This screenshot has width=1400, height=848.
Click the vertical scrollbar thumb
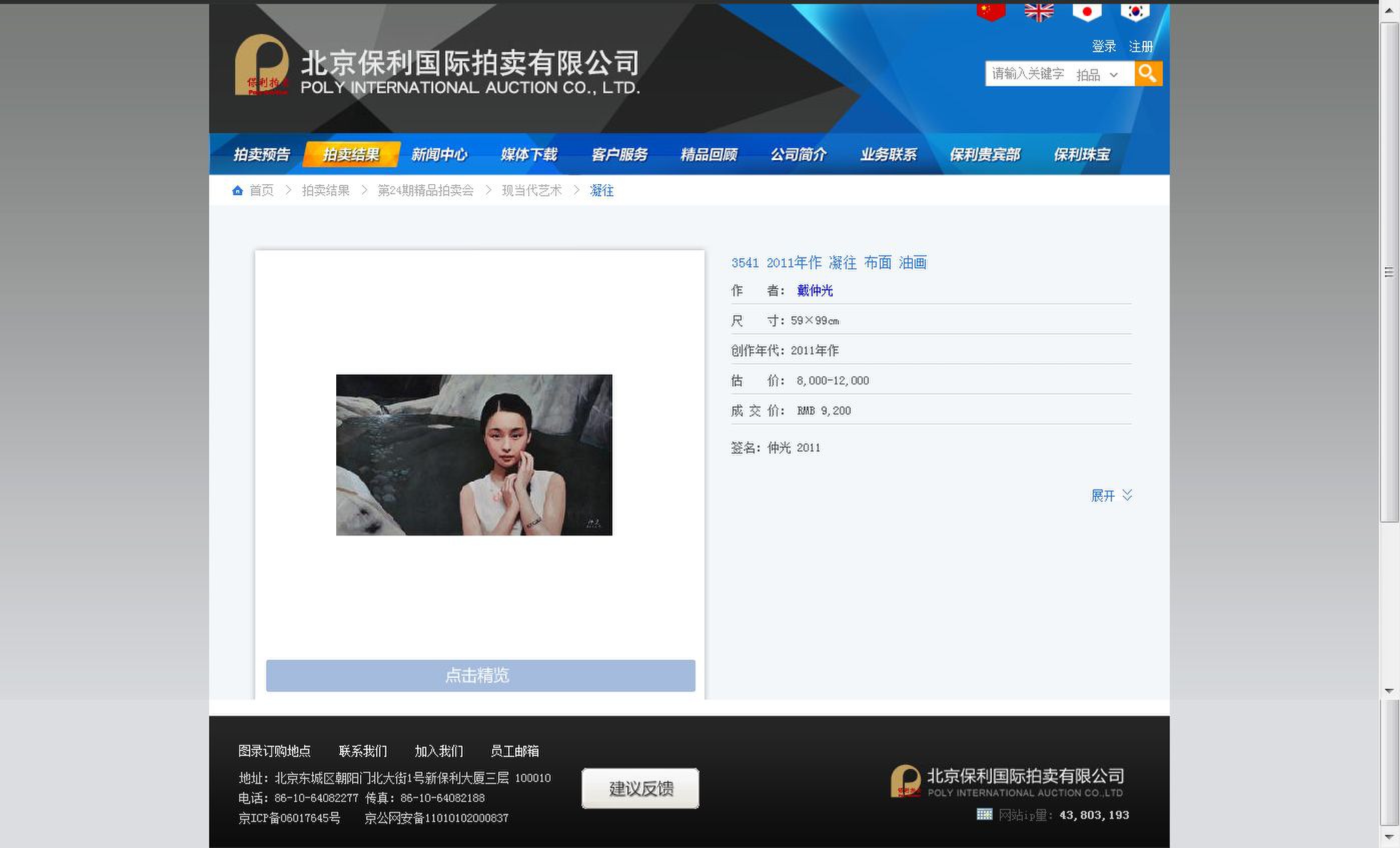[1389, 272]
